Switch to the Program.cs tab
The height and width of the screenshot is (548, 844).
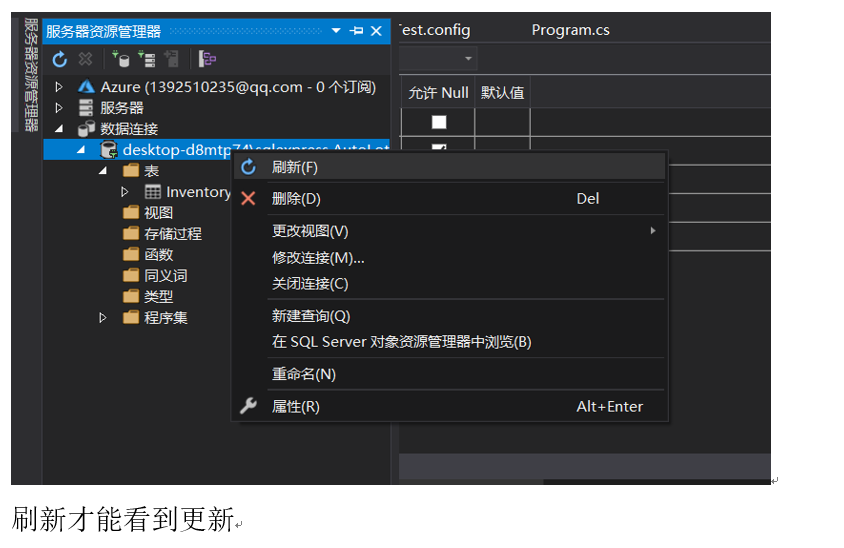[571, 30]
